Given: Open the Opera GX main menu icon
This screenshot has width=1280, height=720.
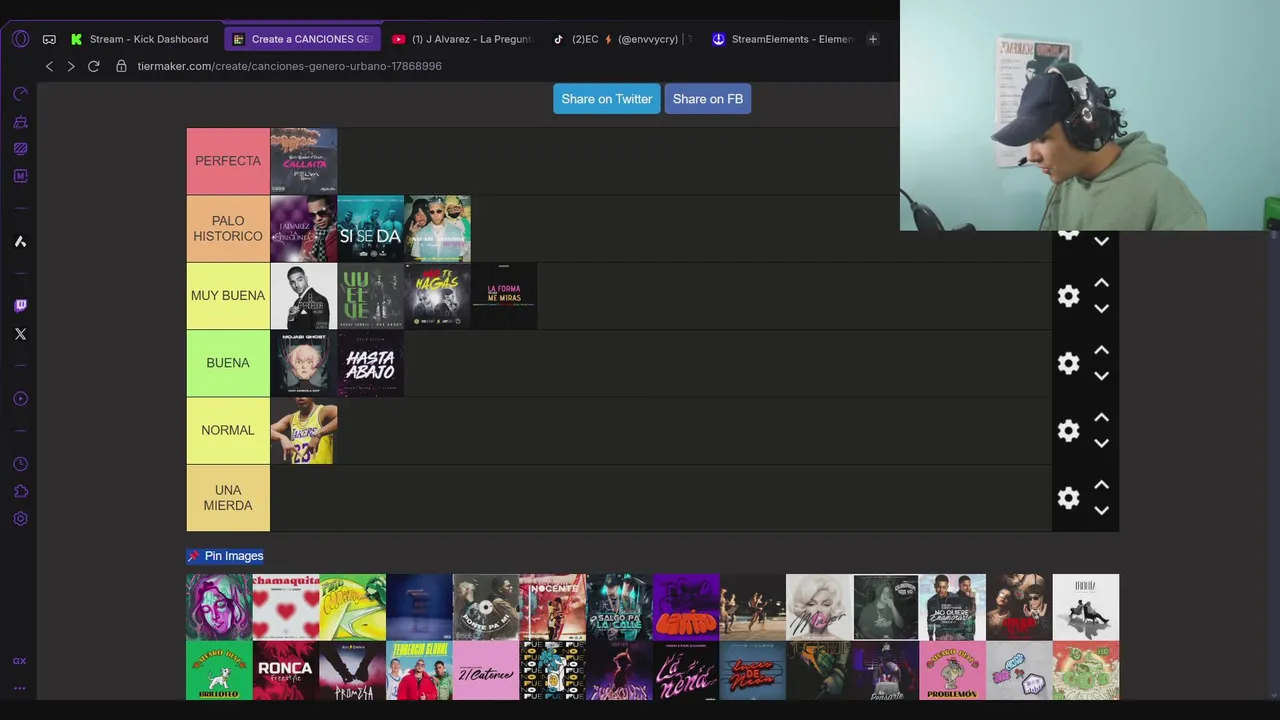Looking at the screenshot, I should (20, 39).
